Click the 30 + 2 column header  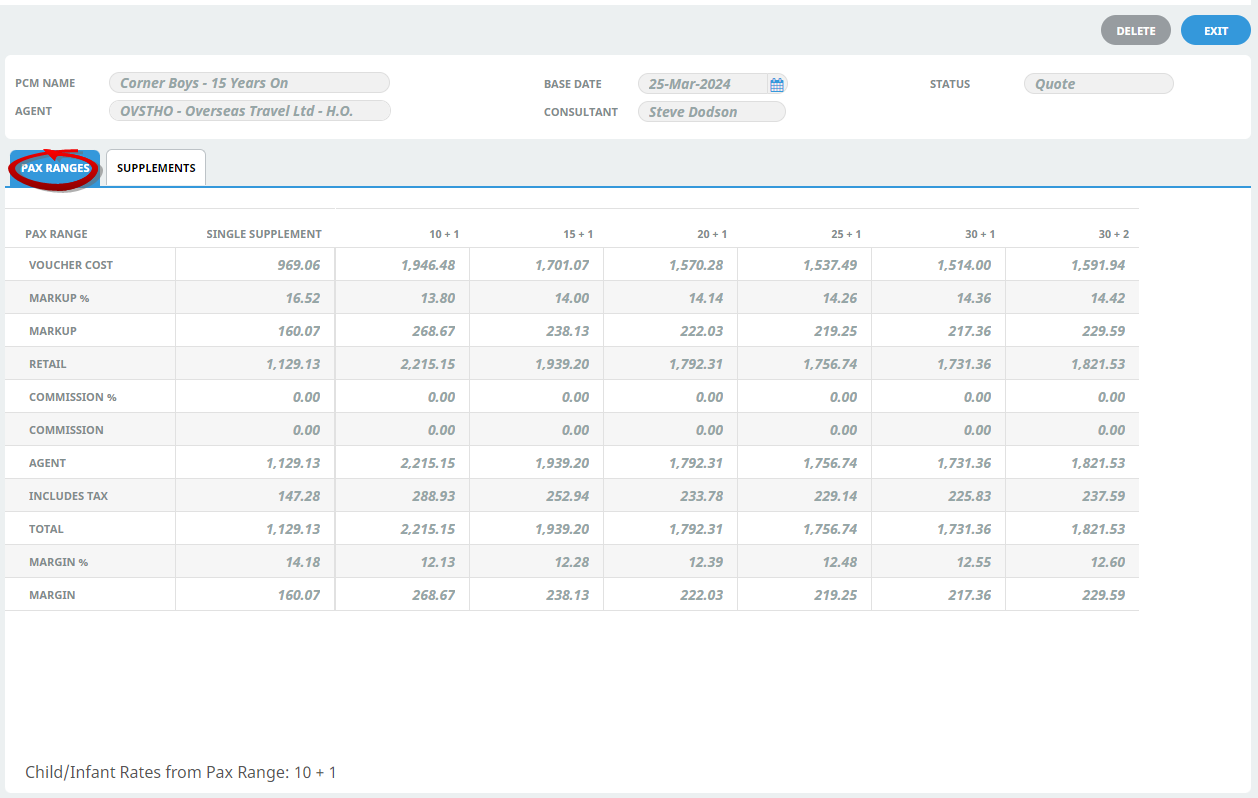coord(1114,234)
